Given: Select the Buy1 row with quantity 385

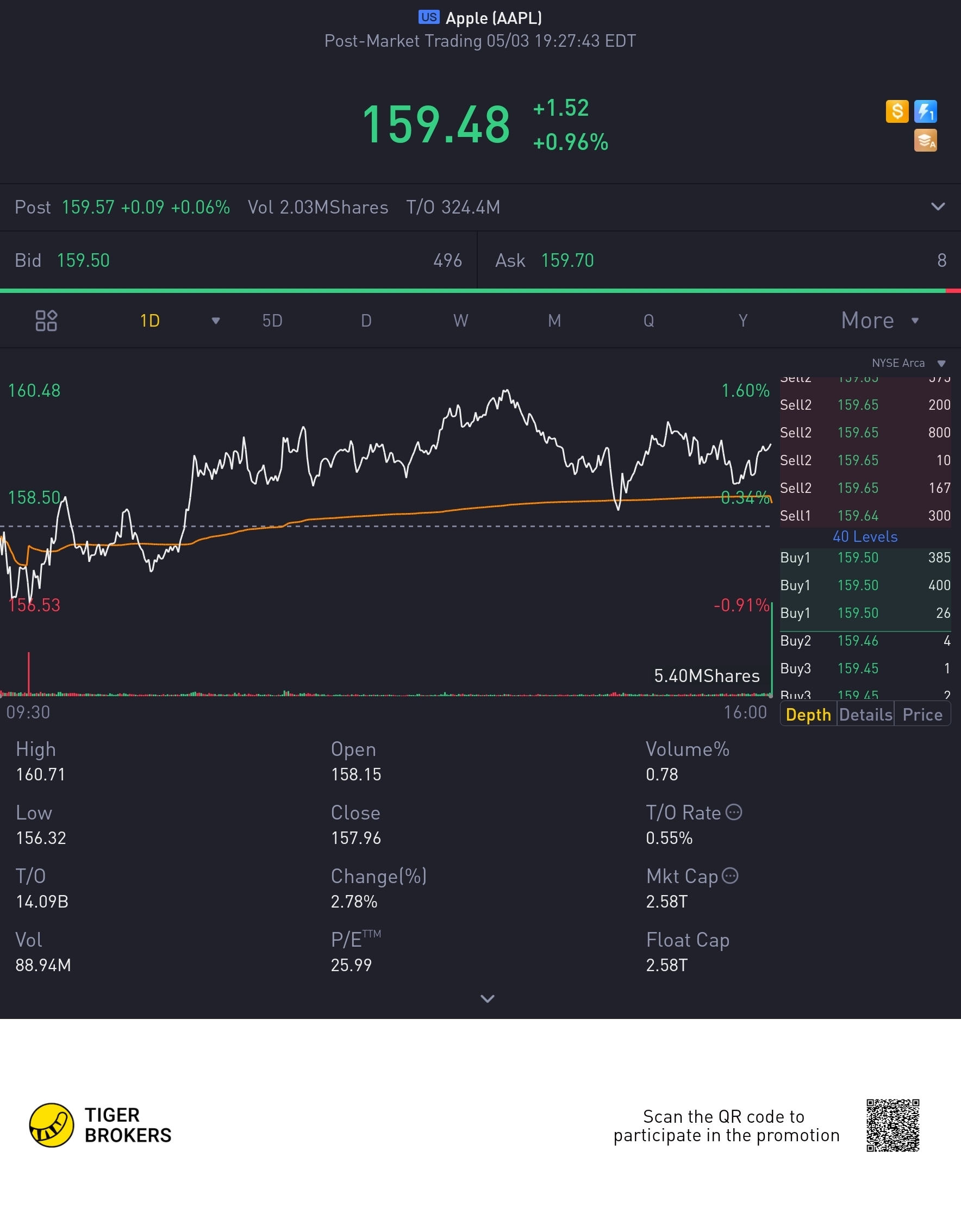Looking at the screenshot, I should (x=865, y=558).
